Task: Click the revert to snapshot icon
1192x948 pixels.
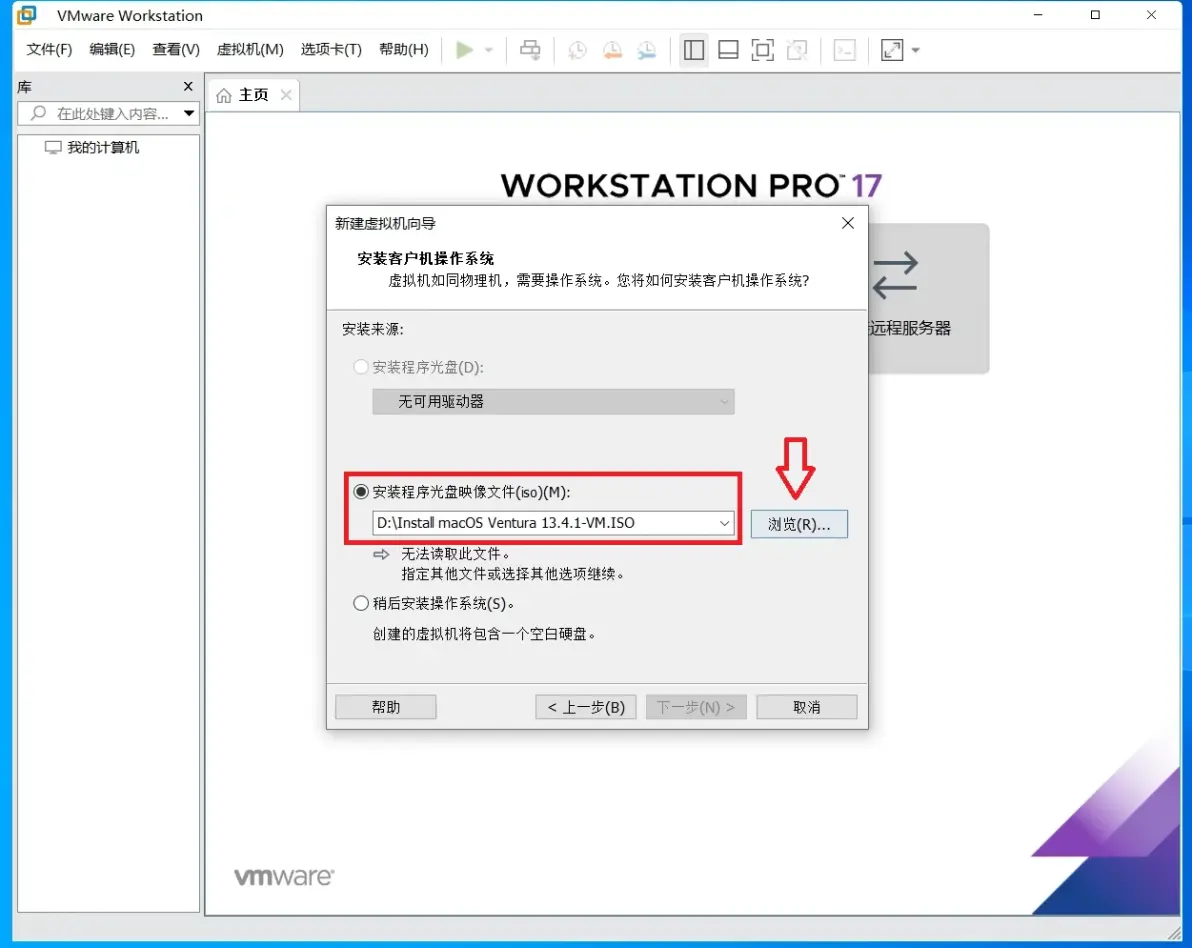Action: (612, 50)
